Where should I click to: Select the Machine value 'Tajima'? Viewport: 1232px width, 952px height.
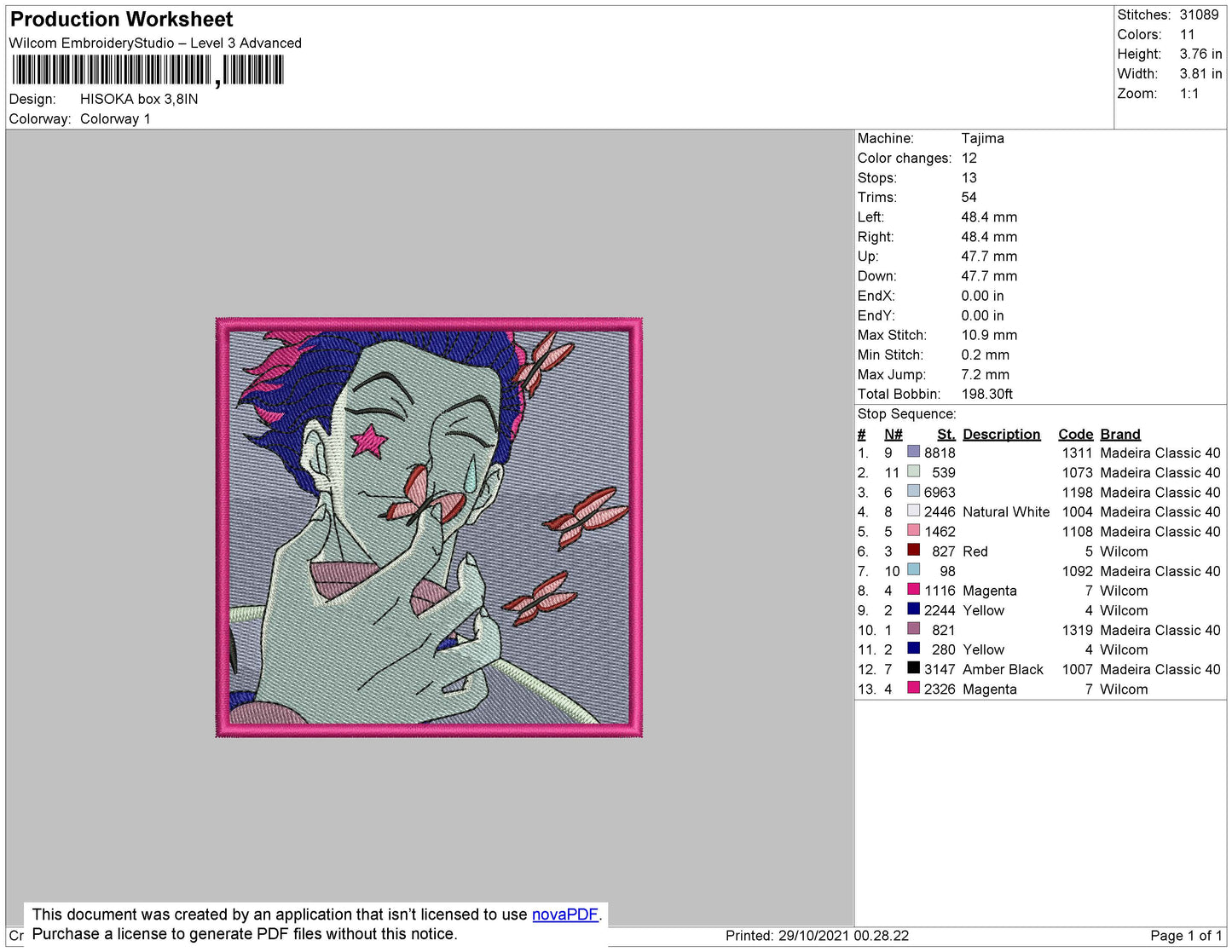pyautogui.click(x=983, y=138)
